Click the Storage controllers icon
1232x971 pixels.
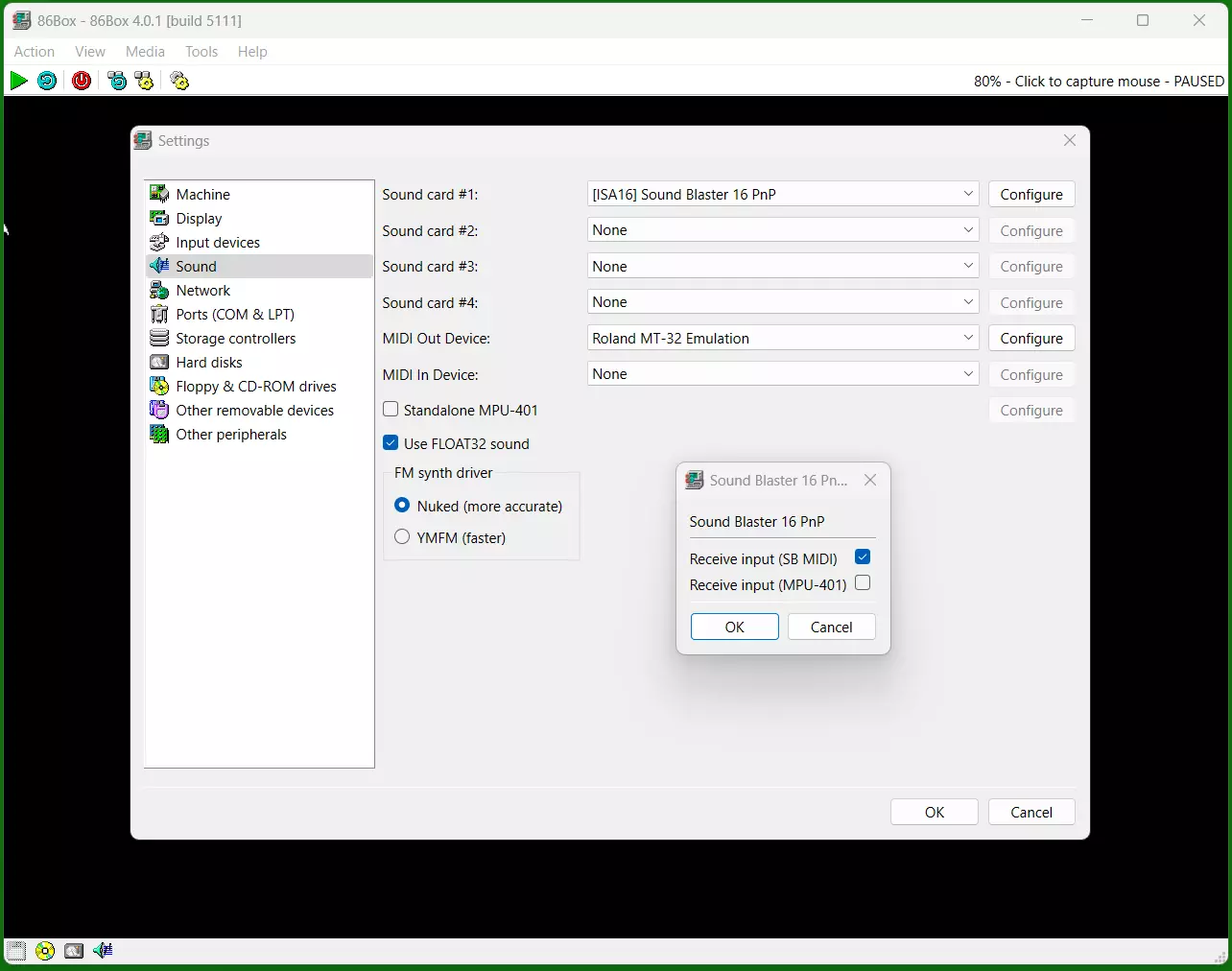pyautogui.click(x=159, y=338)
